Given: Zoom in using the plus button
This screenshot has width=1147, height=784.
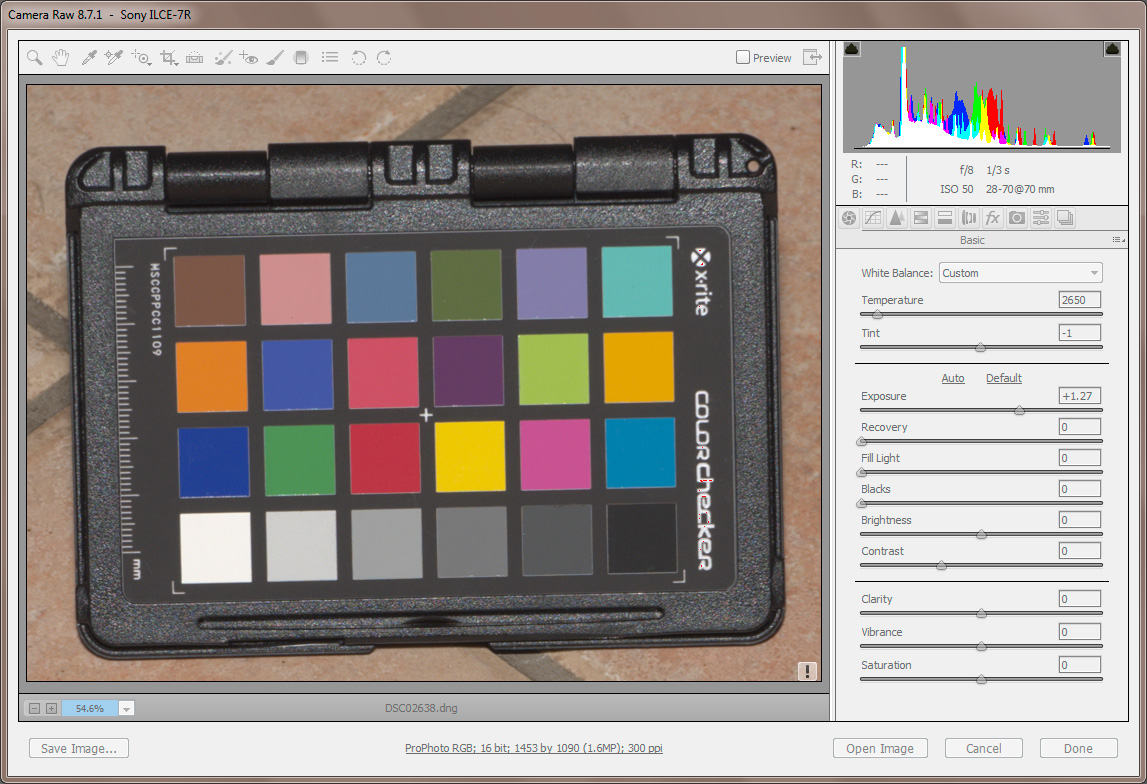Looking at the screenshot, I should [x=51, y=708].
